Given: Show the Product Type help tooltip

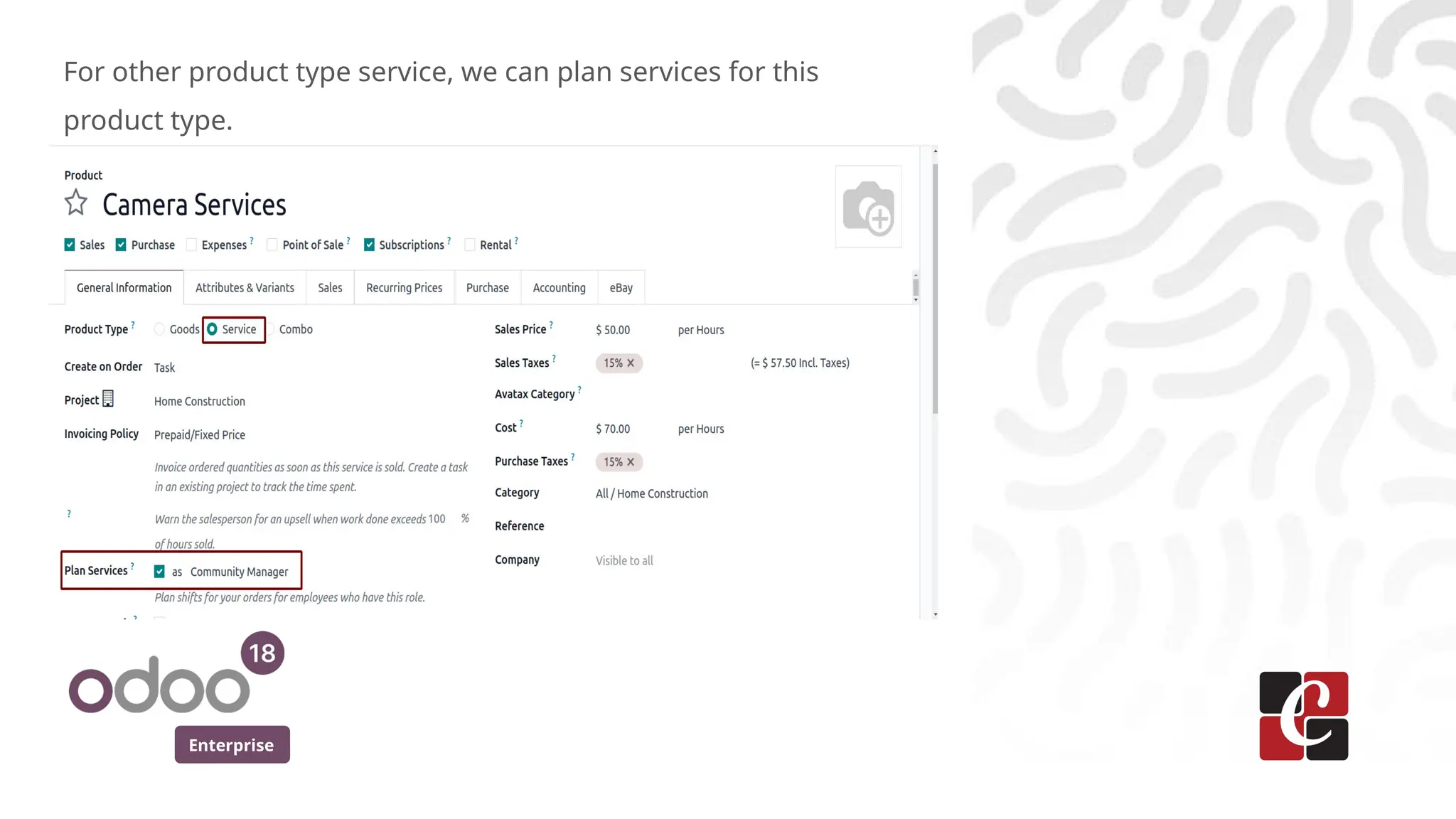Looking at the screenshot, I should pos(133,325).
